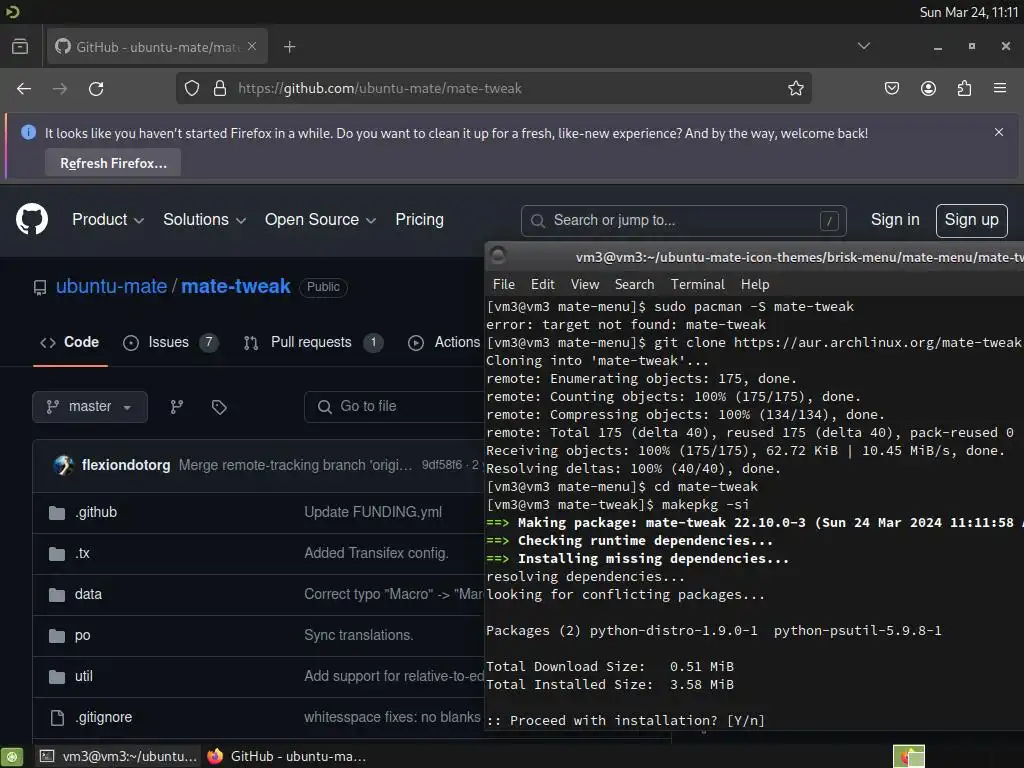This screenshot has width=1024, height=768.
Task: Click the show desktop icon in bottom panel
Action: 12,756
